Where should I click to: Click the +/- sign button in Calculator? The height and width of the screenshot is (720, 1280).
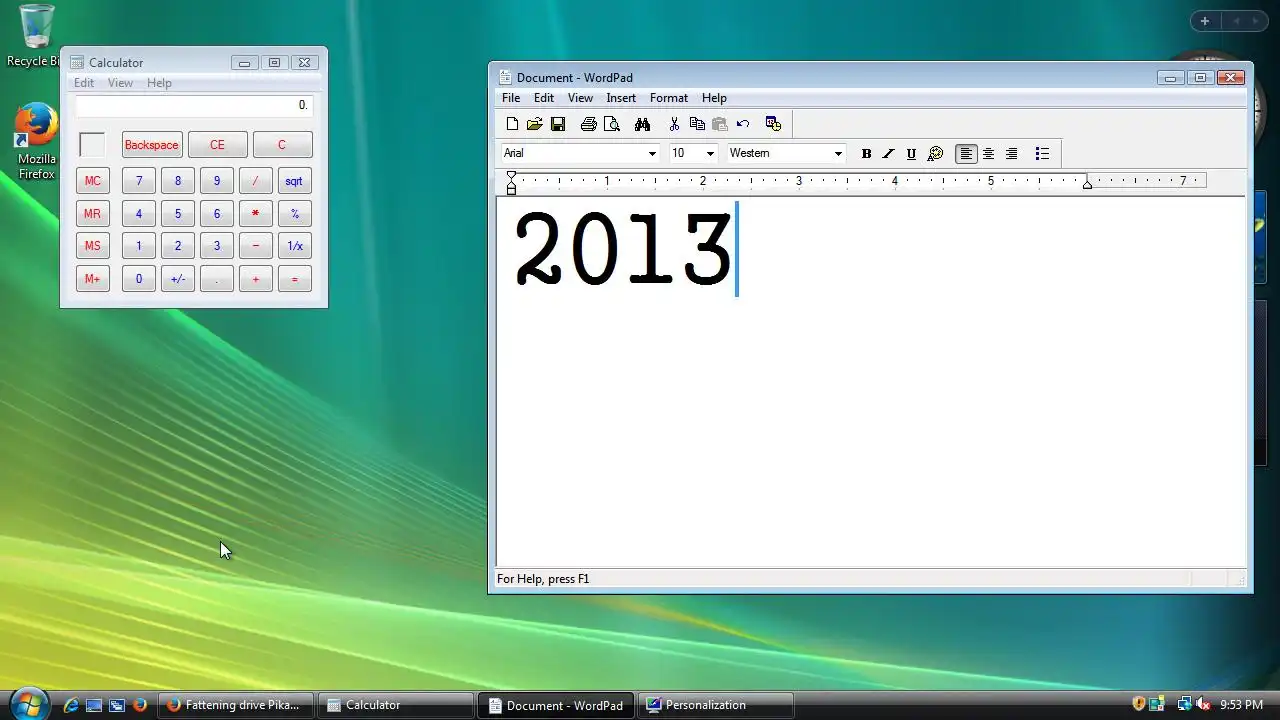pos(178,279)
